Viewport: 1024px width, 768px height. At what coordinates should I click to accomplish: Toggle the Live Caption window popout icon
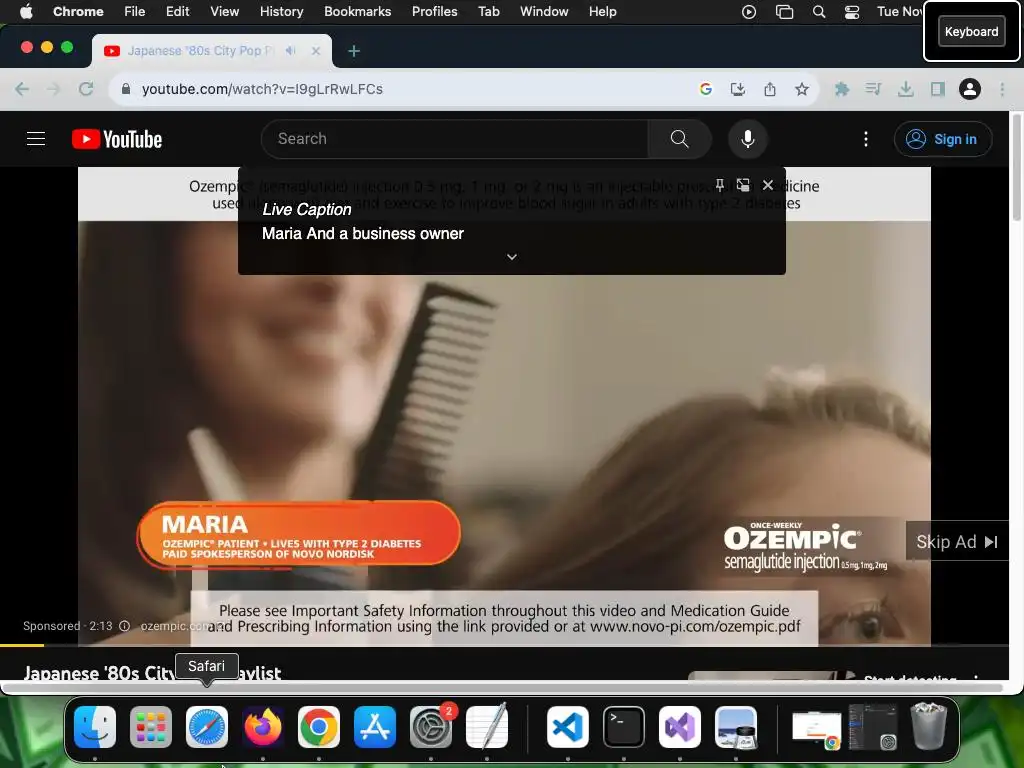point(743,185)
